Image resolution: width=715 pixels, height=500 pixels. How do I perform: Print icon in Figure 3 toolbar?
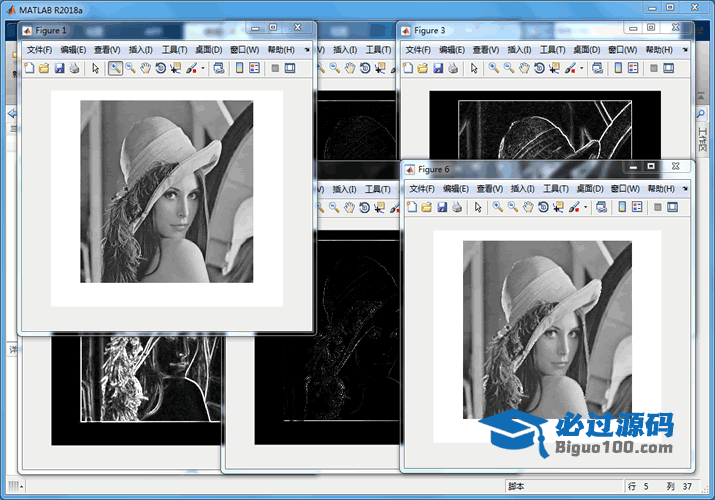click(x=453, y=68)
